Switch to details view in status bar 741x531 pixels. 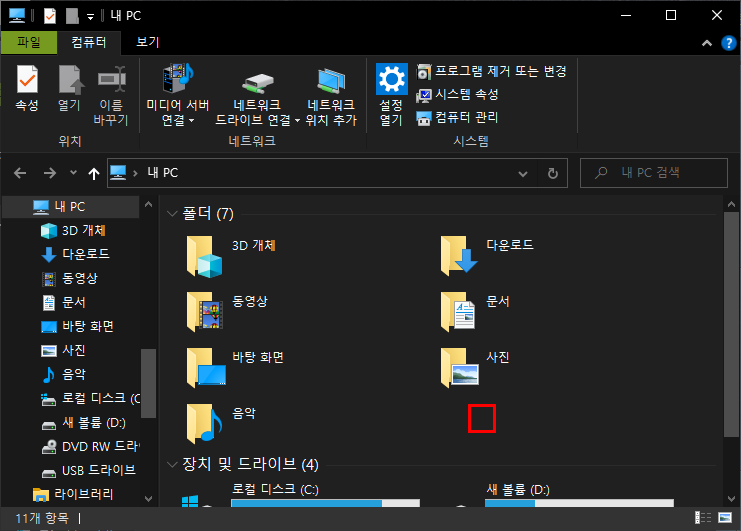coord(703,518)
